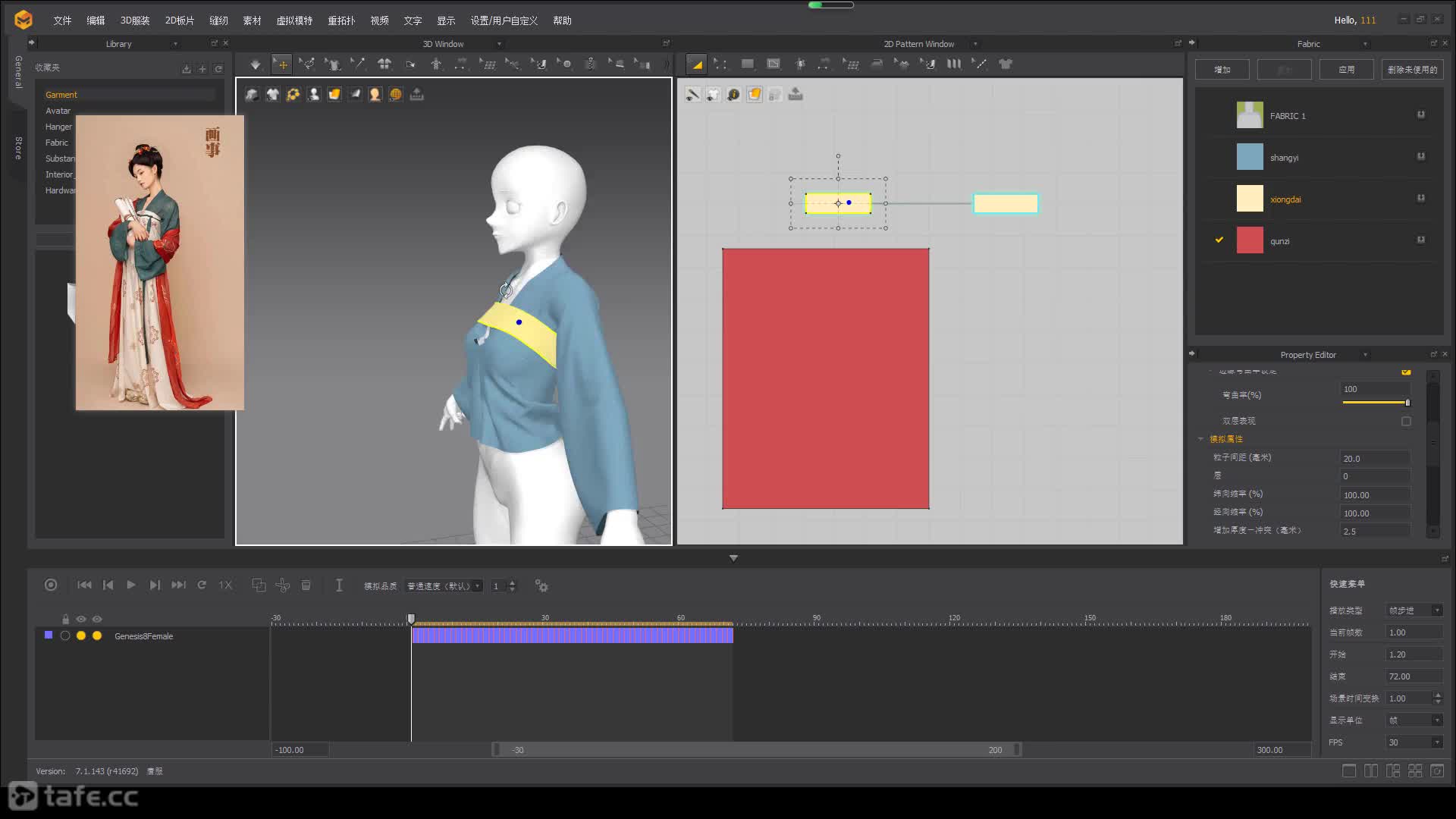Open the 虚拟模特 menu

tap(294, 20)
